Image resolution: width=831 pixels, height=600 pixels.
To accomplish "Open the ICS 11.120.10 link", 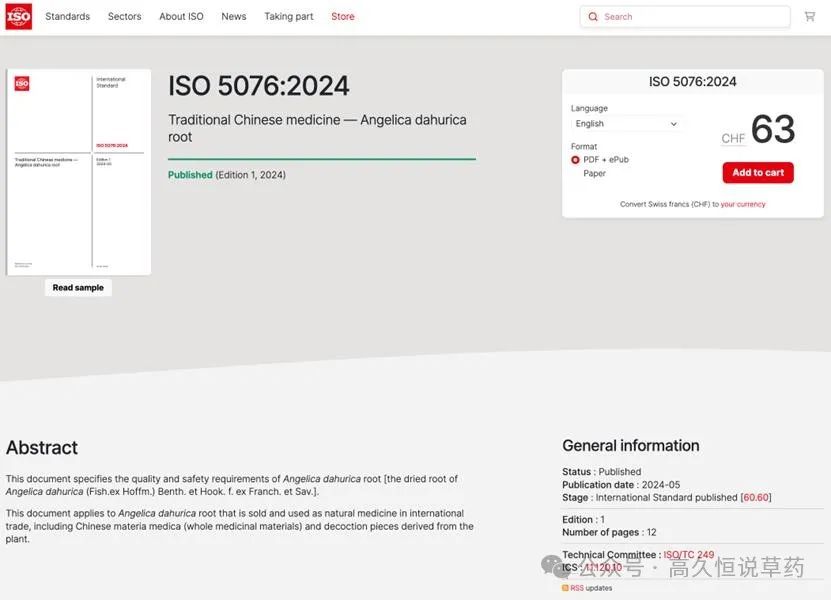I will (603, 568).
